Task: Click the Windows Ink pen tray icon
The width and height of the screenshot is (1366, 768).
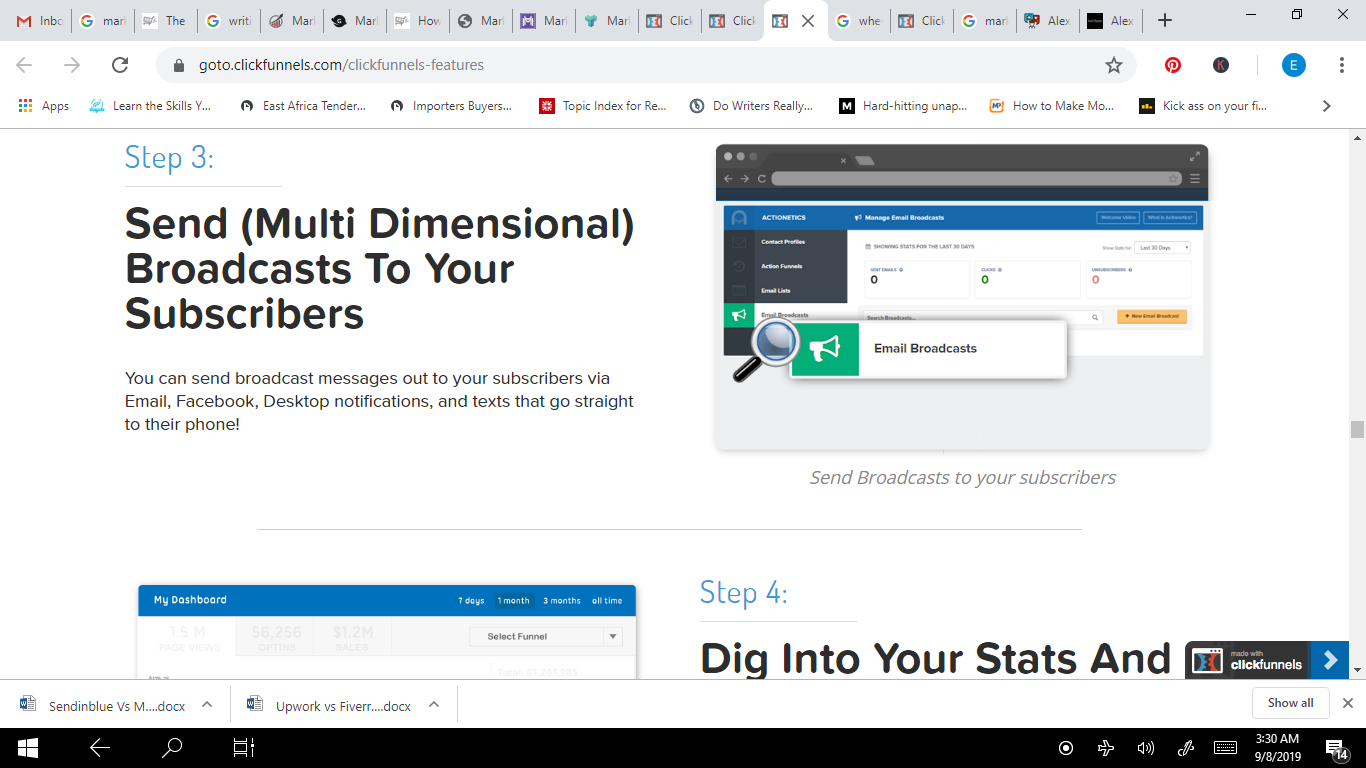Action: [1186, 748]
